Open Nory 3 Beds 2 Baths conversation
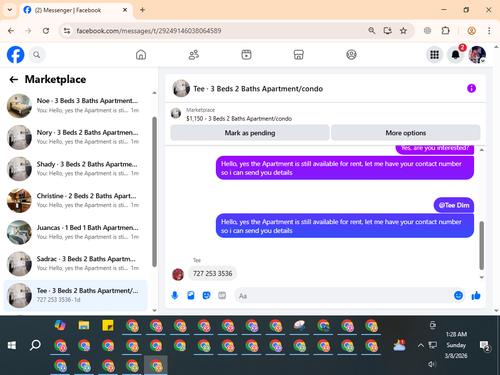Image resolution: width=500 pixels, height=375 pixels. (75, 137)
